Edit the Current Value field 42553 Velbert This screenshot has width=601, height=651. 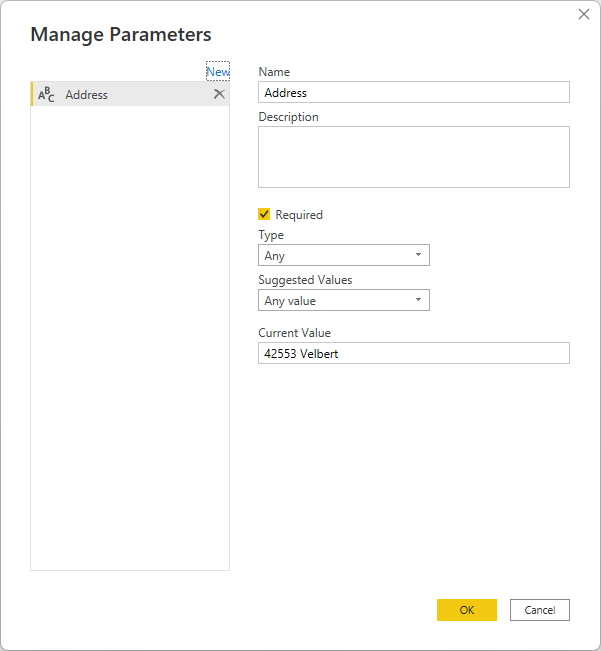tap(414, 353)
